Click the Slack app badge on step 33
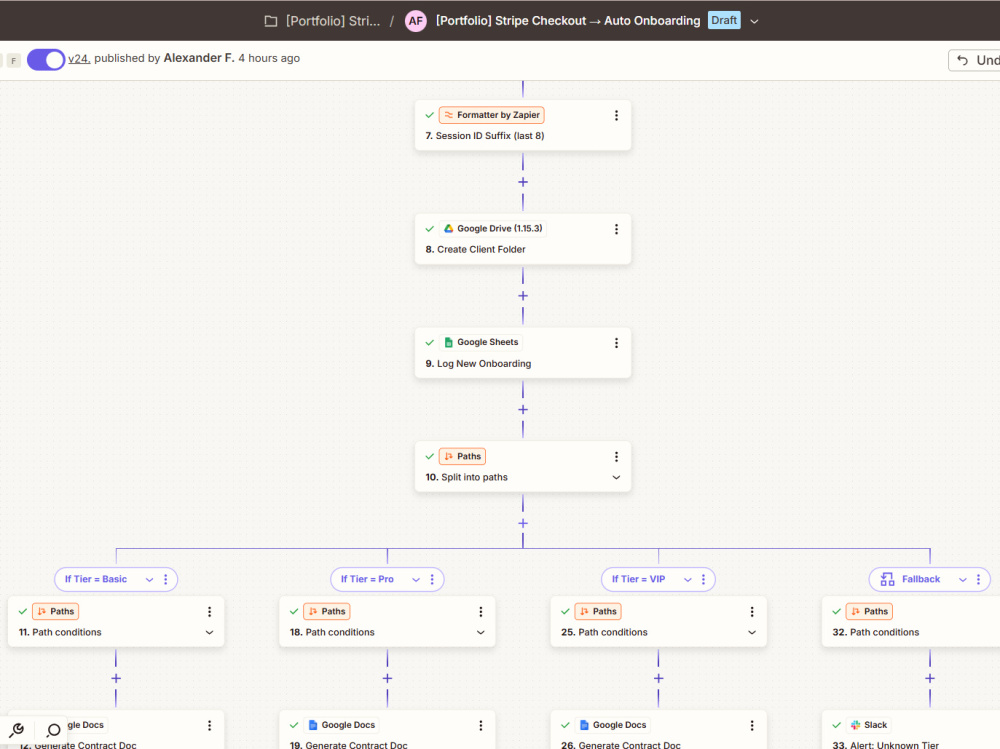 [x=869, y=725]
